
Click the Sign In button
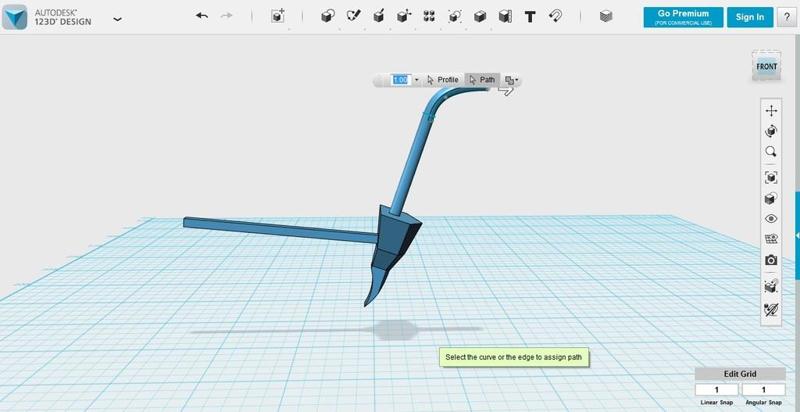(x=750, y=17)
